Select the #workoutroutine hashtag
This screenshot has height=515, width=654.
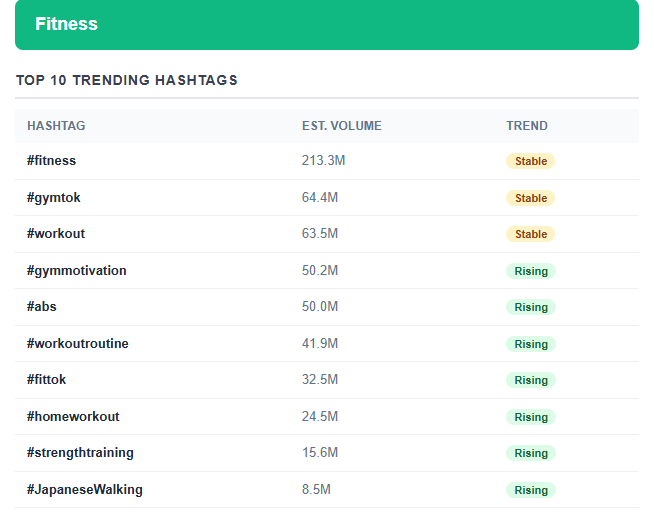pyautogui.click(x=78, y=344)
